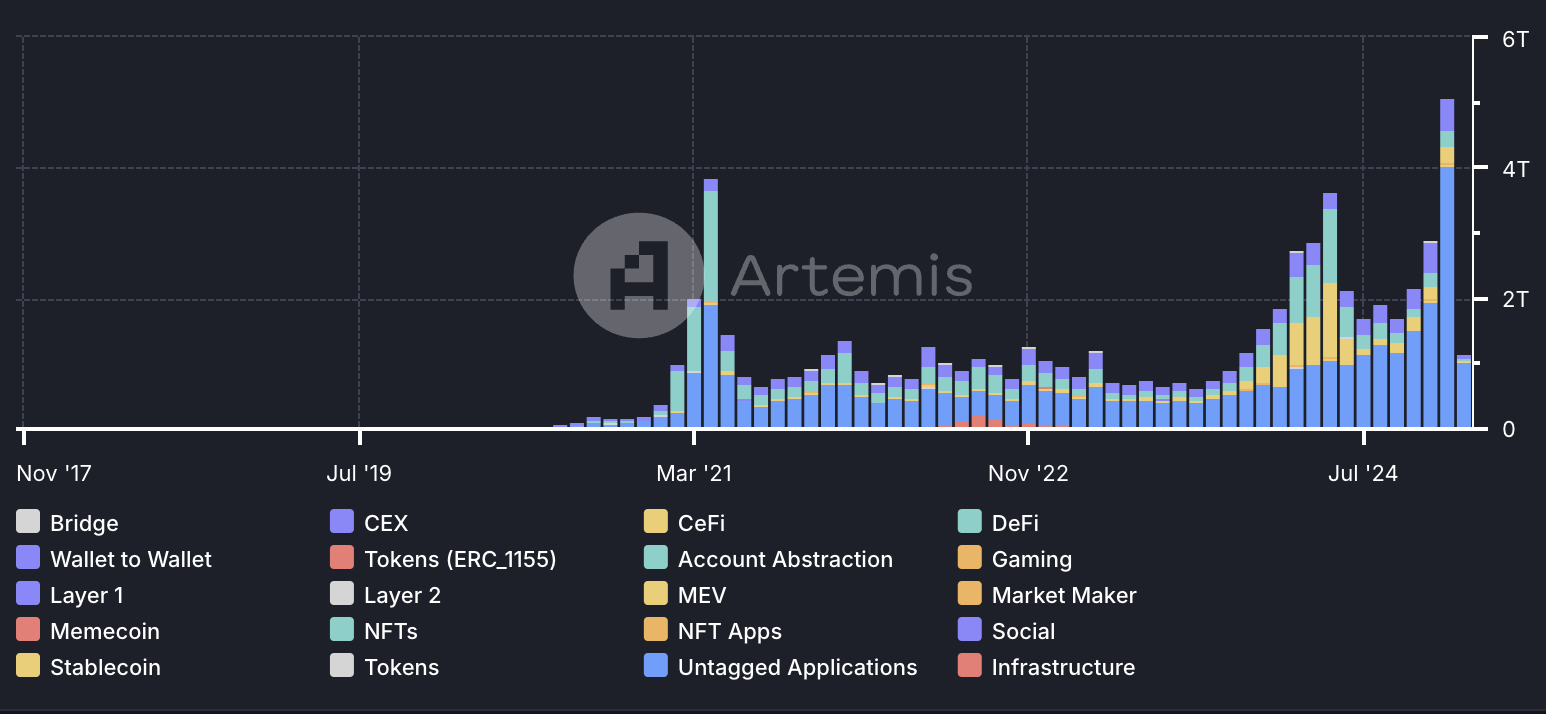
Task: Click the DeFi legend color square
Action: click(x=970, y=522)
